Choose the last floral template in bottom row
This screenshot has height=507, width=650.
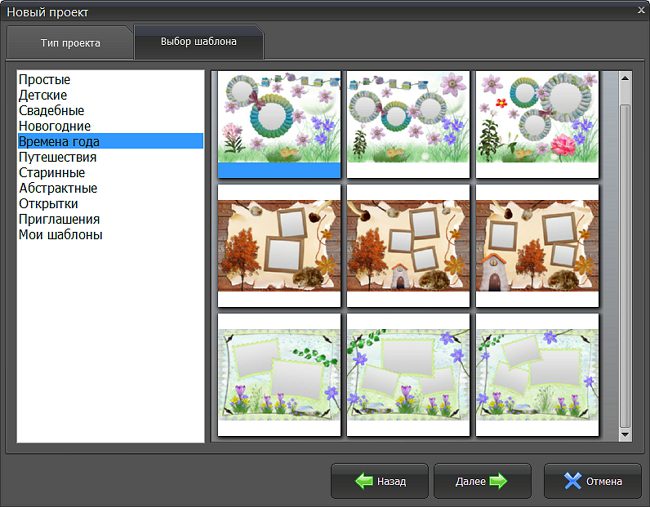pyautogui.click(x=537, y=375)
